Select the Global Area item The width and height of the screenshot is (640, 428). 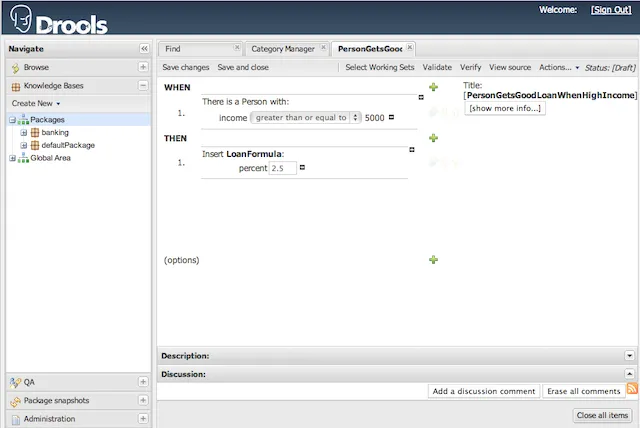(x=50, y=158)
